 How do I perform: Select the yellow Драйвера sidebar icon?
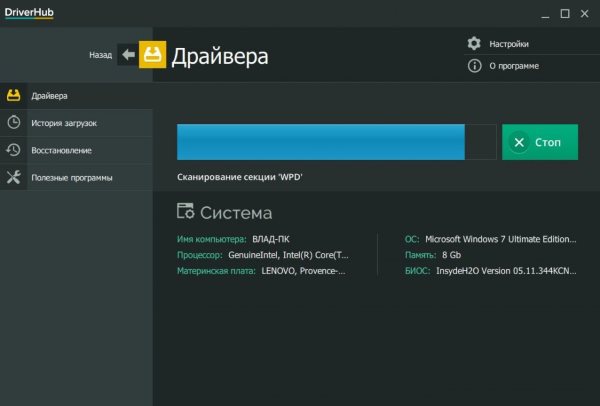pos(14,96)
